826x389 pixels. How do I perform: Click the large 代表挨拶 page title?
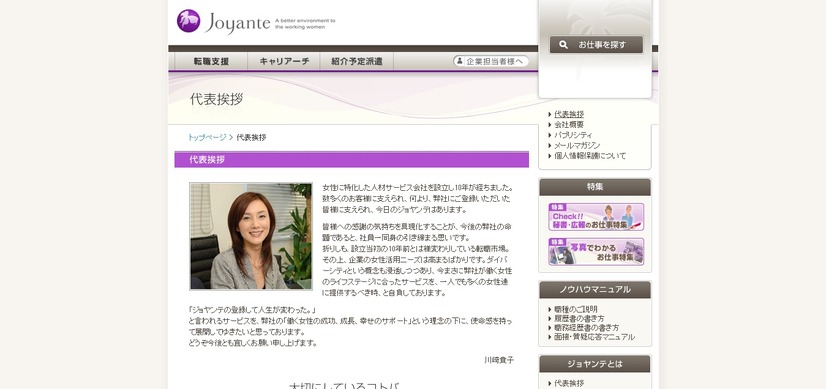coord(217,99)
